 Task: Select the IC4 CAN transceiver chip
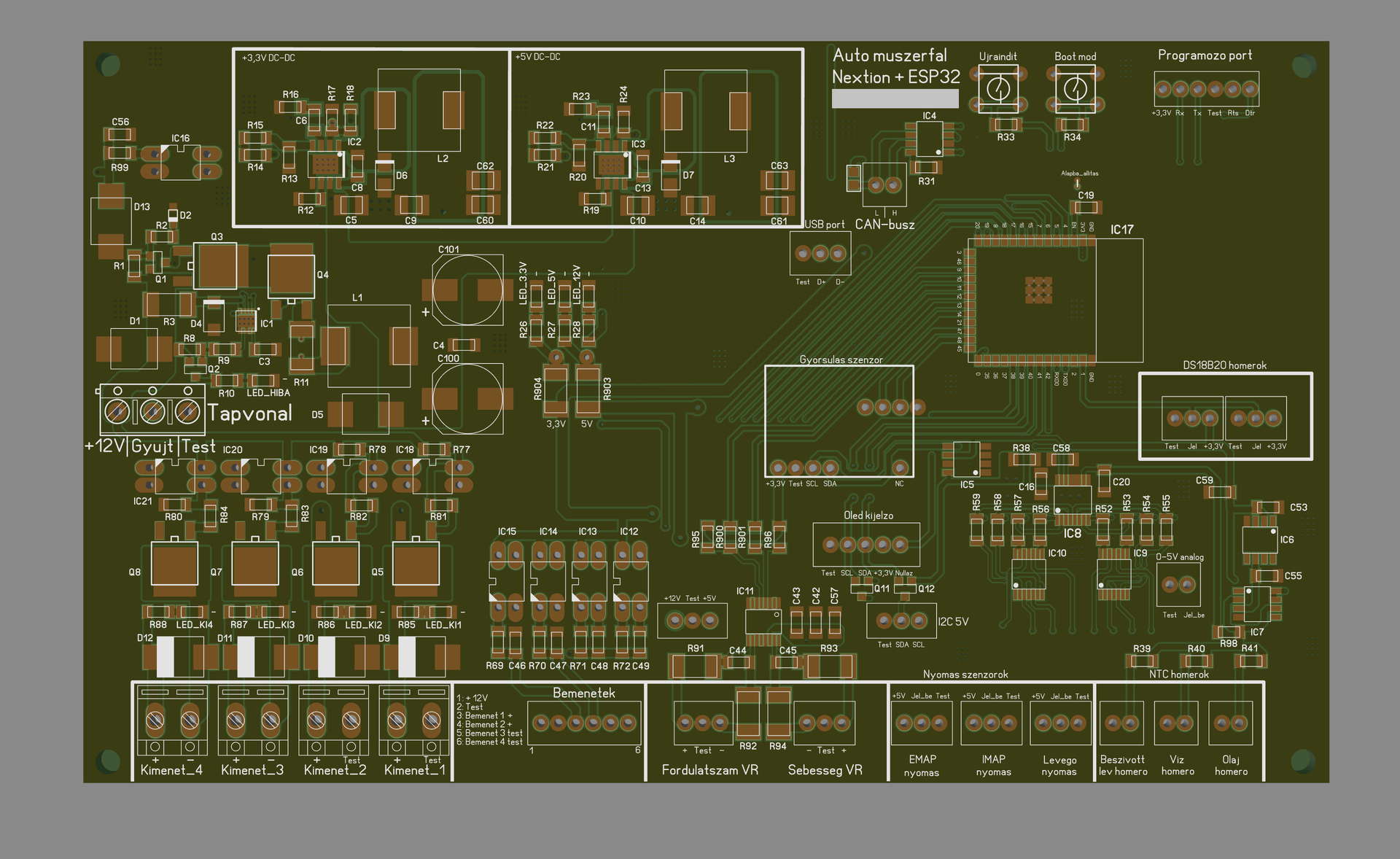(x=929, y=139)
